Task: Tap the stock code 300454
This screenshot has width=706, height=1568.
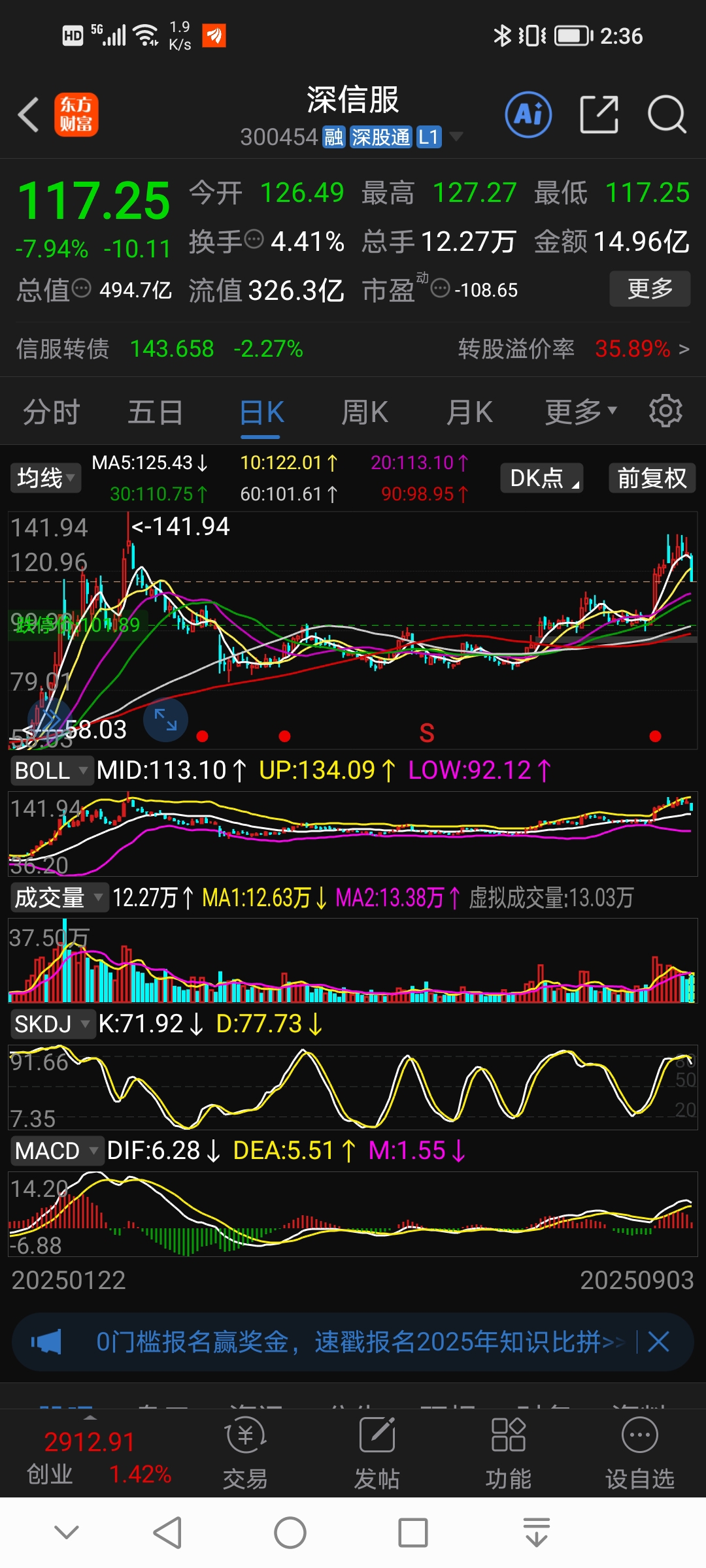Action: (279, 137)
